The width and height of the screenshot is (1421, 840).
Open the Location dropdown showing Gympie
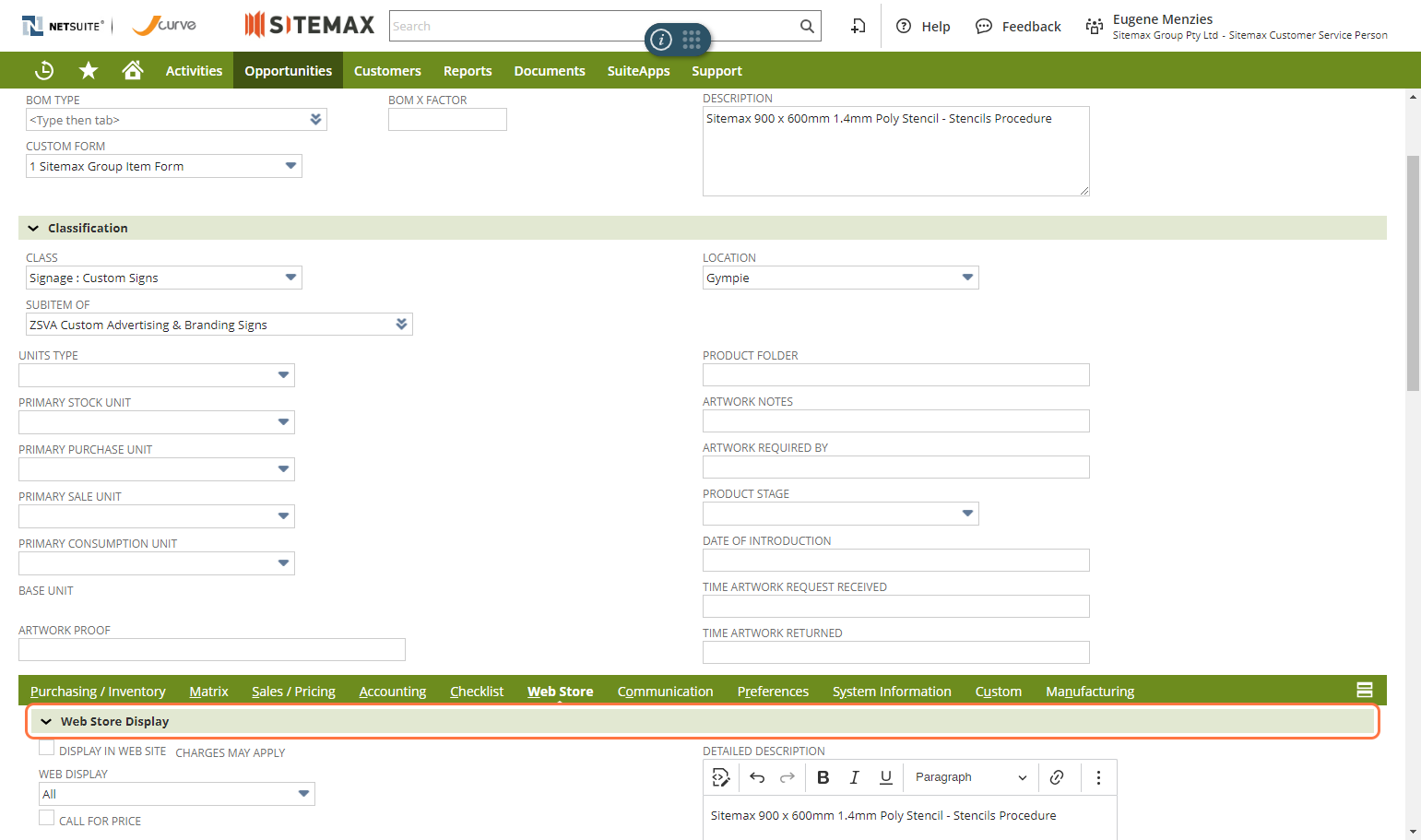(841, 278)
